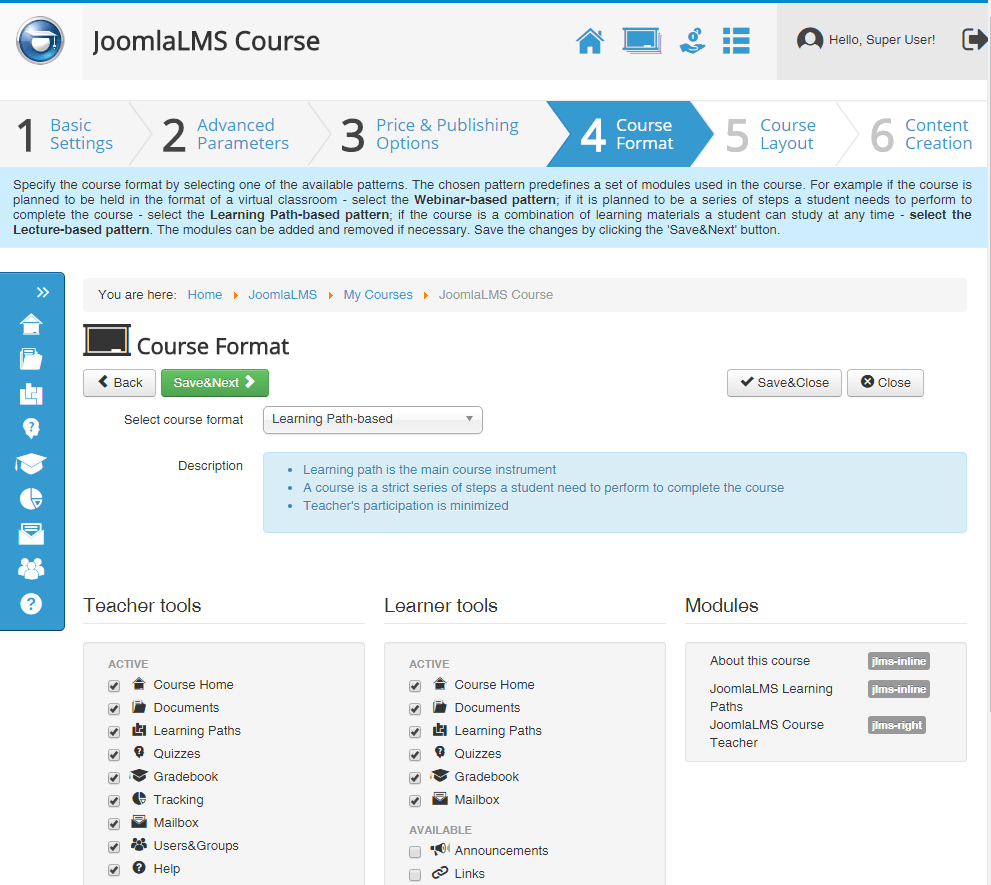
Task: Click the Close button
Action: point(885,382)
